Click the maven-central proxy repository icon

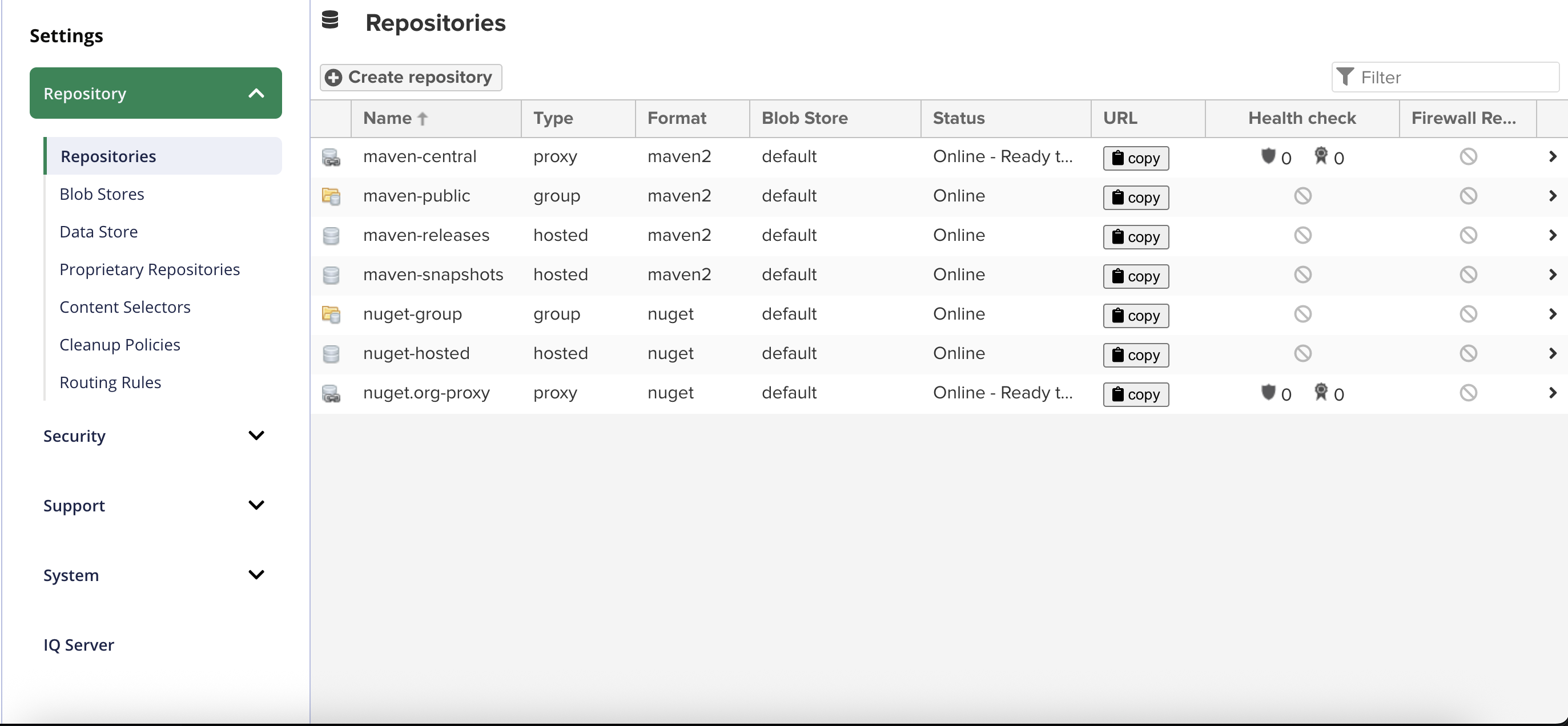click(331, 157)
